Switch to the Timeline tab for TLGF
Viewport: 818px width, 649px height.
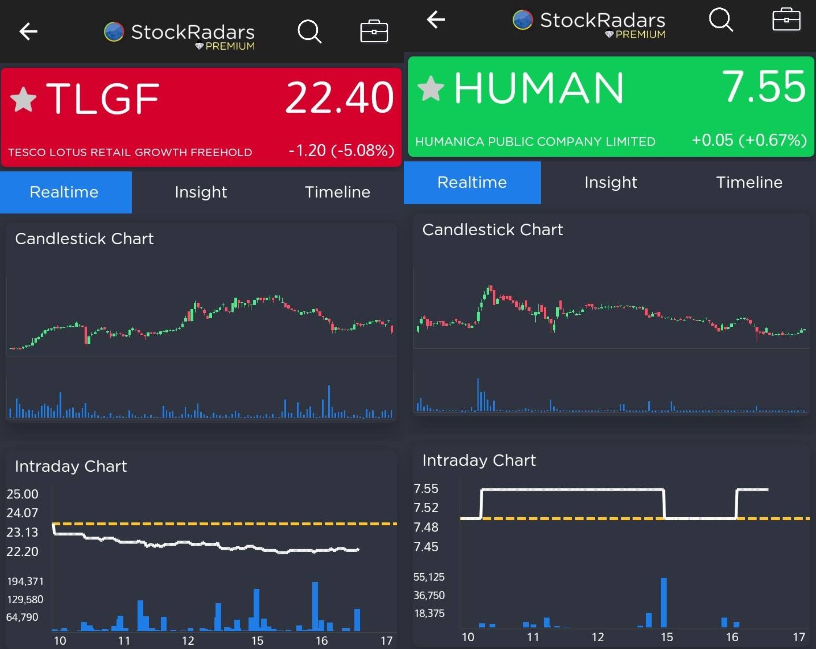click(337, 192)
